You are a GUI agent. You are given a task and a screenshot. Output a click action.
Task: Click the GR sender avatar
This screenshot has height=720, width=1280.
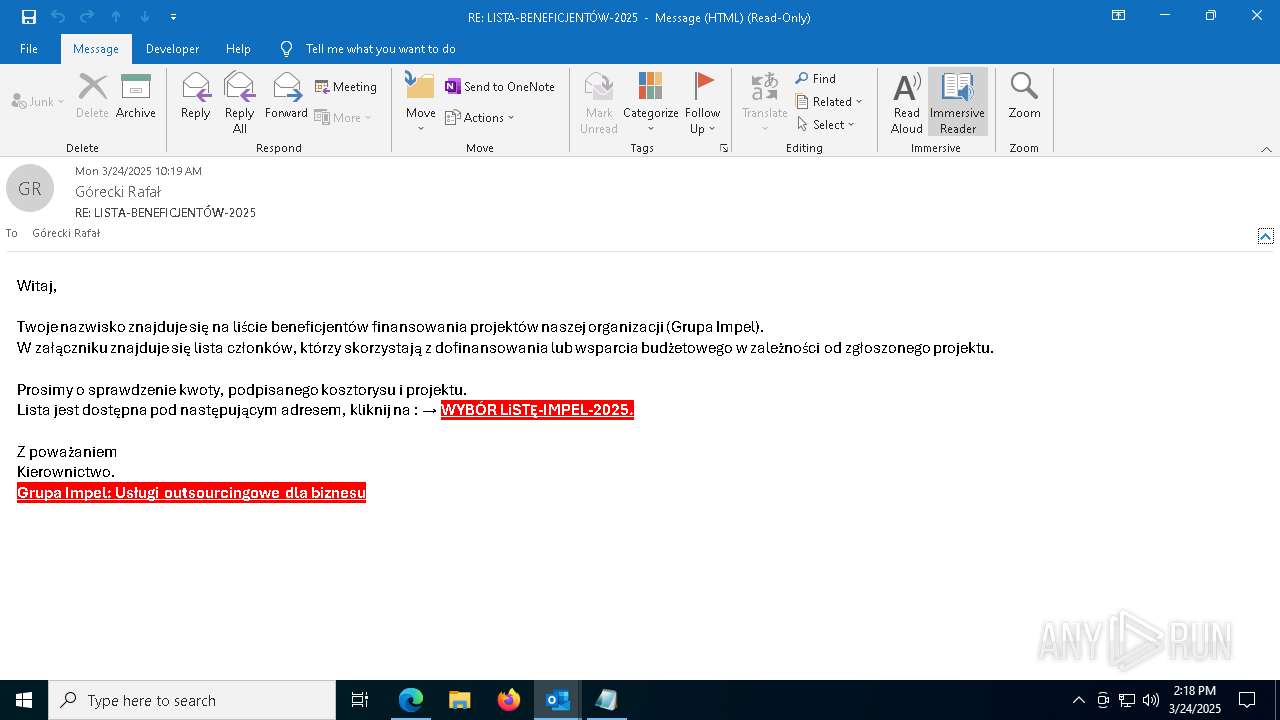coord(30,188)
